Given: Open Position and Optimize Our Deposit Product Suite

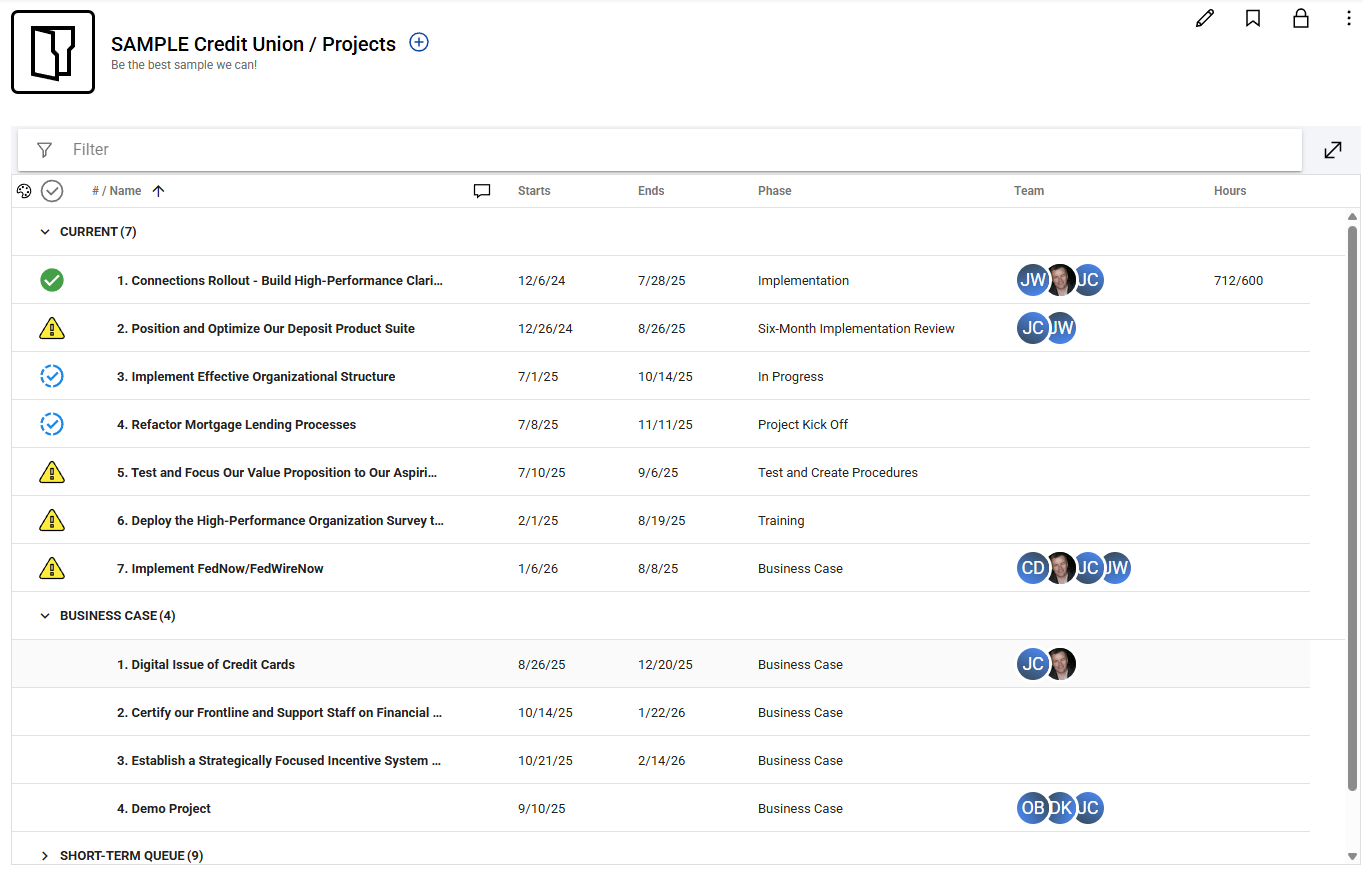Looking at the screenshot, I should pyautogui.click(x=266, y=329).
